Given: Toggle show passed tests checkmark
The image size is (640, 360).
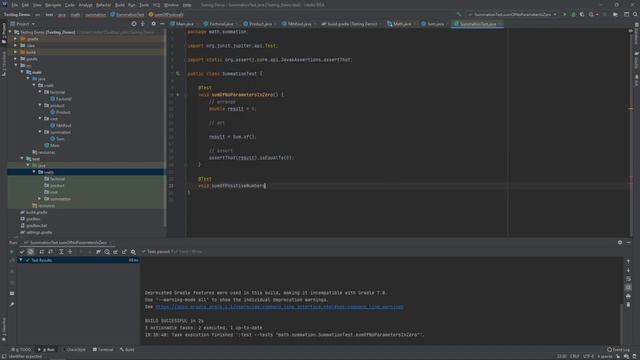Looking at the screenshot, I should click(x=22, y=252).
